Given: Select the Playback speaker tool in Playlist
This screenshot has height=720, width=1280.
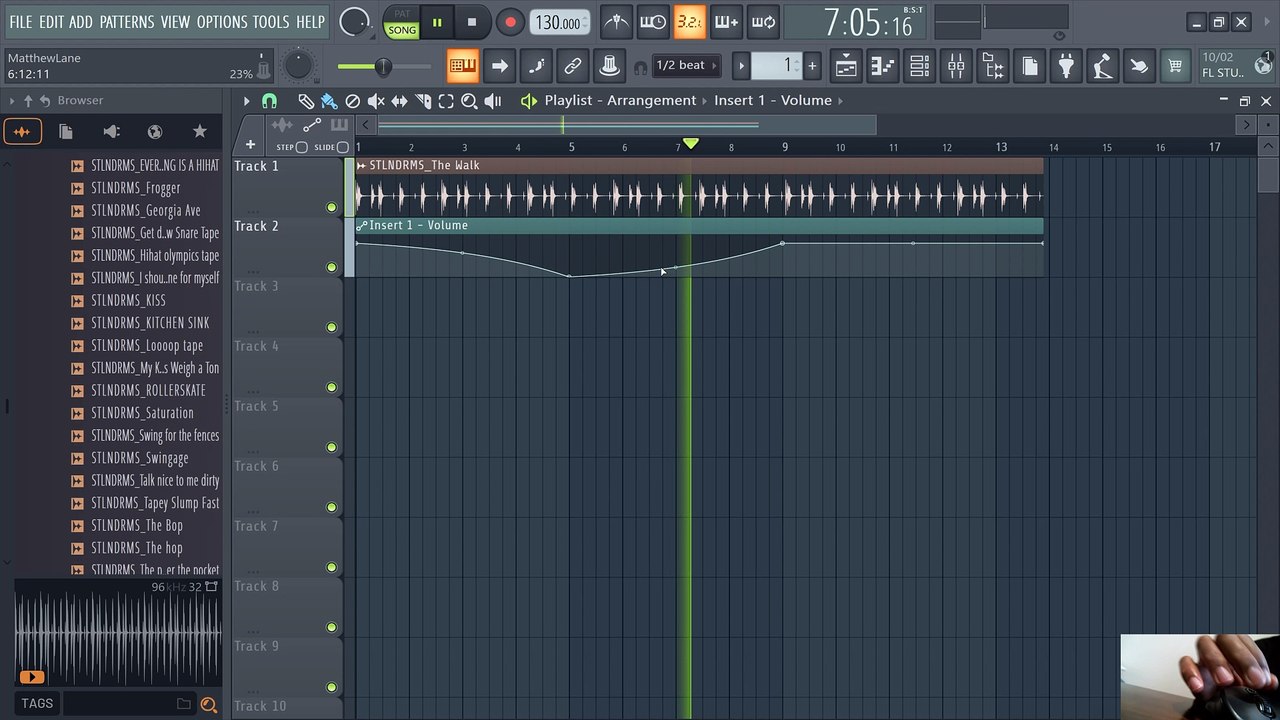Looking at the screenshot, I should [x=493, y=101].
